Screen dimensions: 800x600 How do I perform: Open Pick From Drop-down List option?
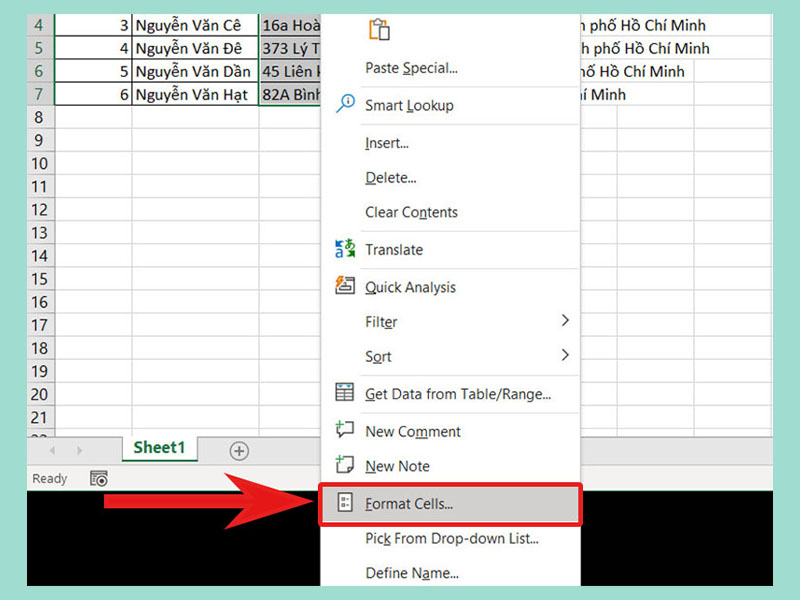(x=452, y=538)
